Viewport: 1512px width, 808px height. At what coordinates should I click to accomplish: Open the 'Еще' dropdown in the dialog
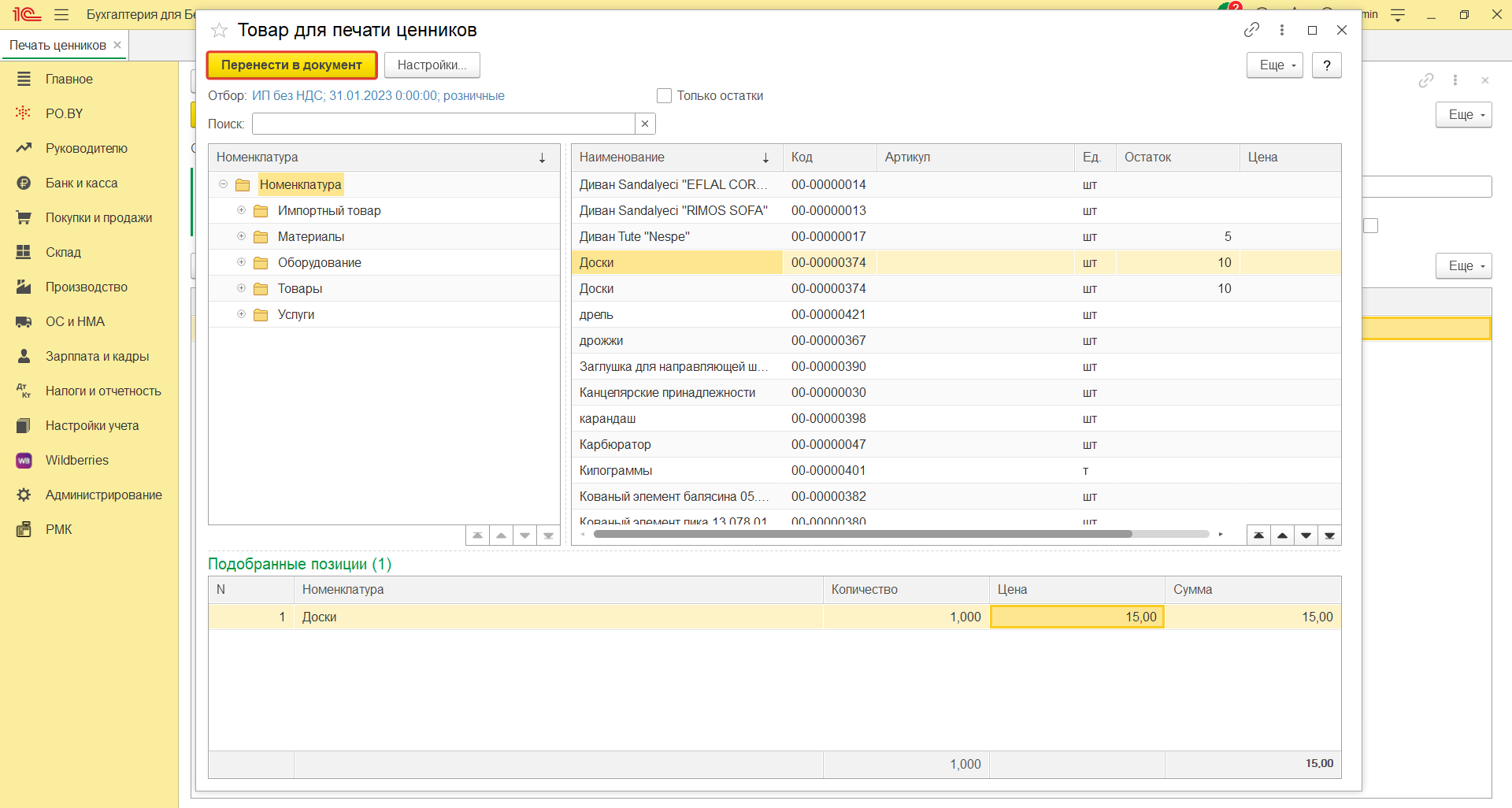pos(1274,65)
